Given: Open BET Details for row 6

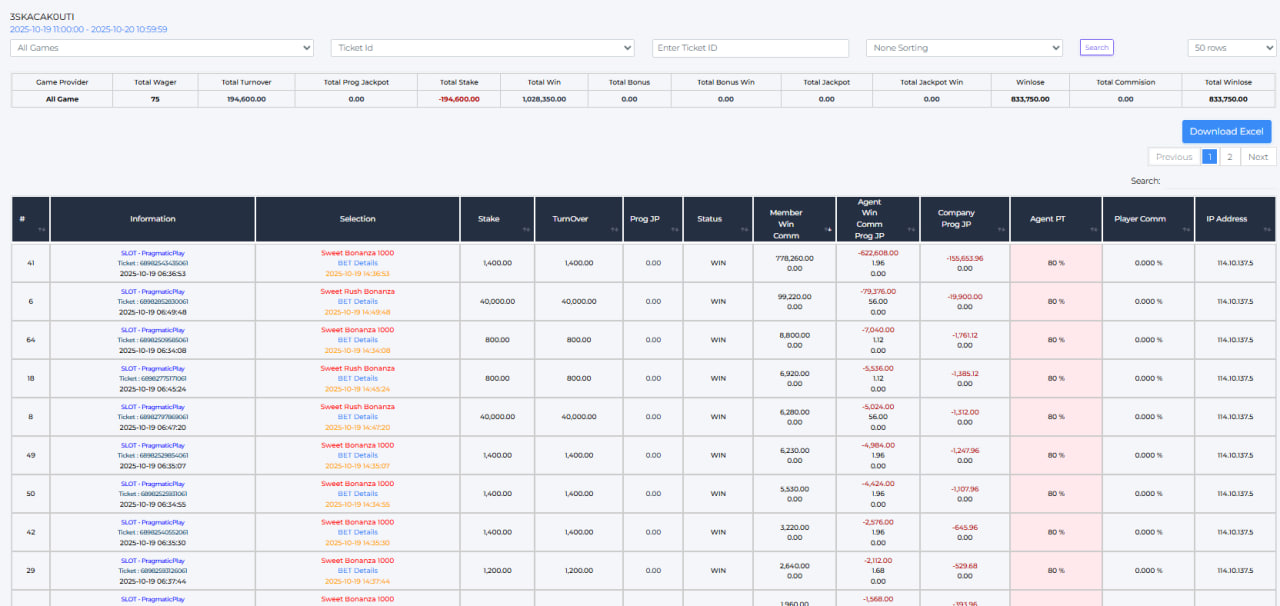Looking at the screenshot, I should tap(358, 302).
